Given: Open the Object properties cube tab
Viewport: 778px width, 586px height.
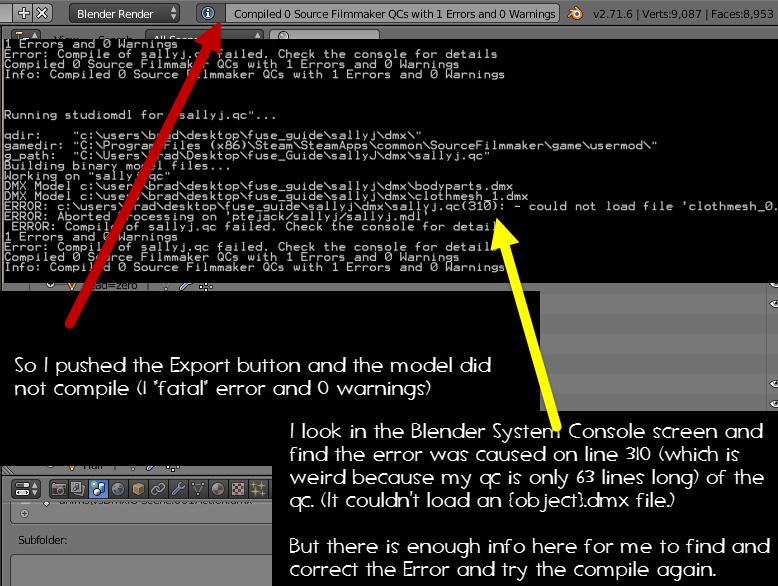Looking at the screenshot, I should tap(138, 489).
